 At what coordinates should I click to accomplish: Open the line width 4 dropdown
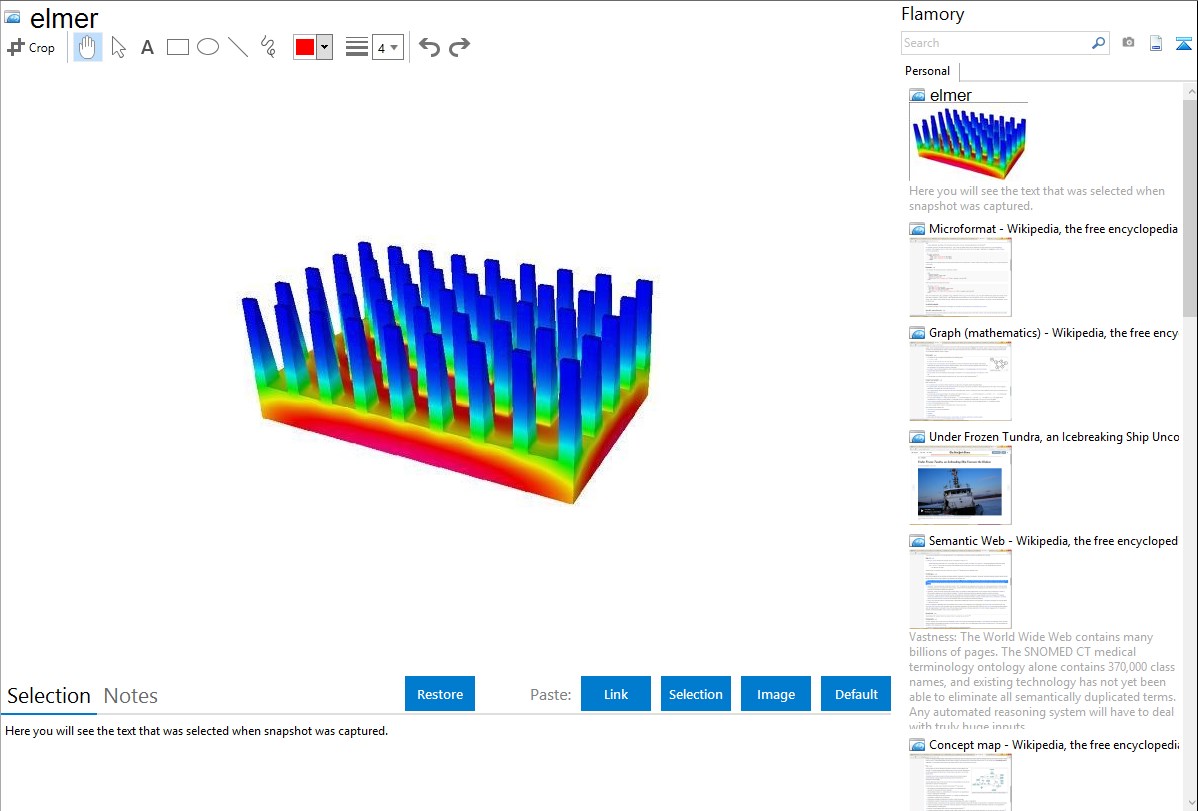click(388, 47)
